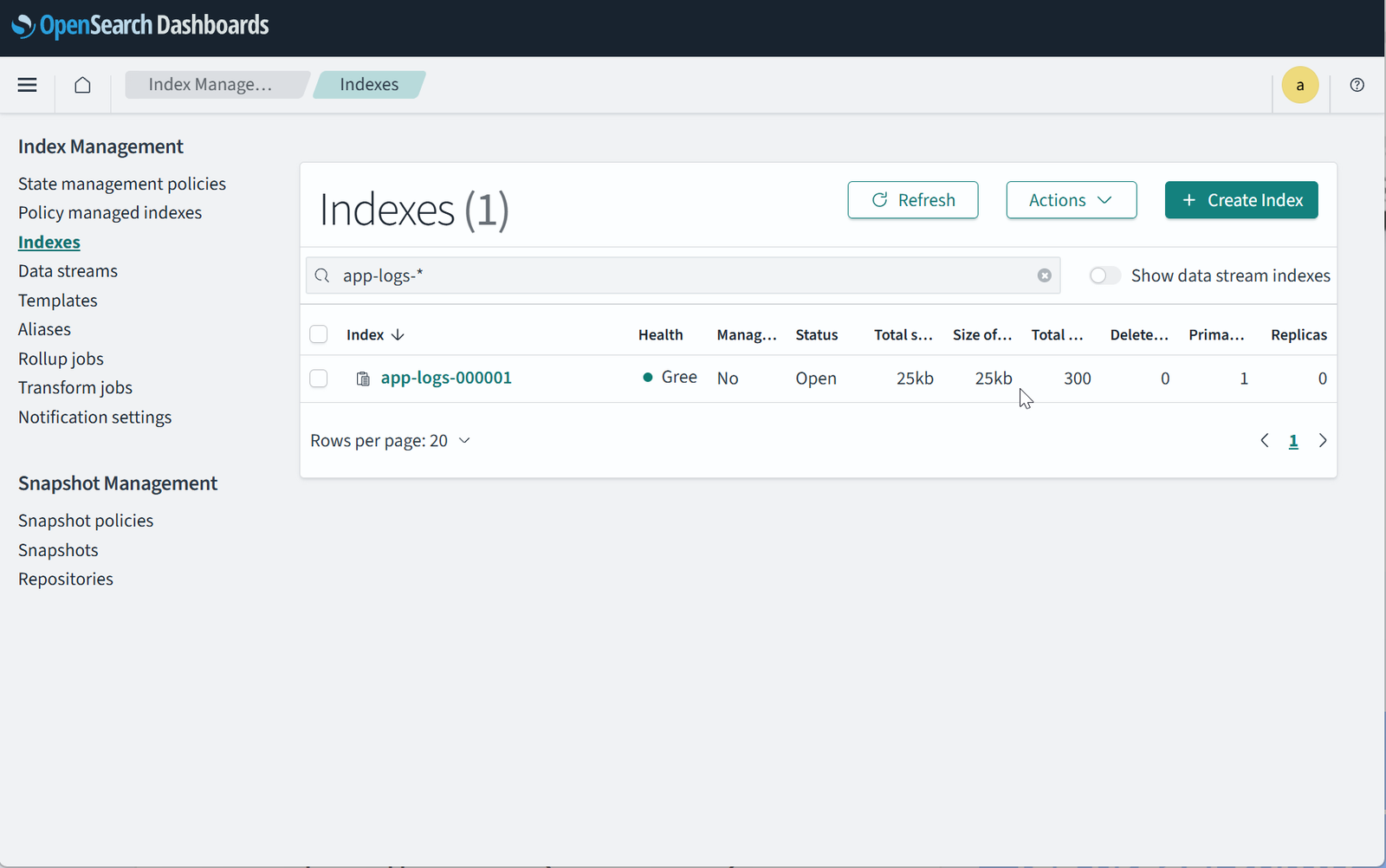Click the Health column header

click(x=661, y=334)
